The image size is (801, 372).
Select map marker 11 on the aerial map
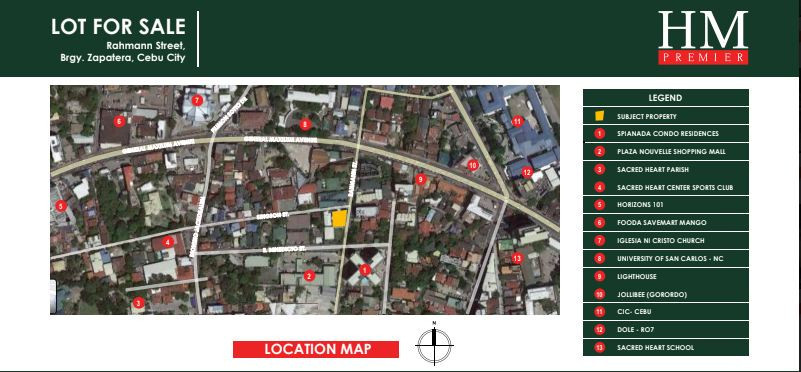pos(517,121)
